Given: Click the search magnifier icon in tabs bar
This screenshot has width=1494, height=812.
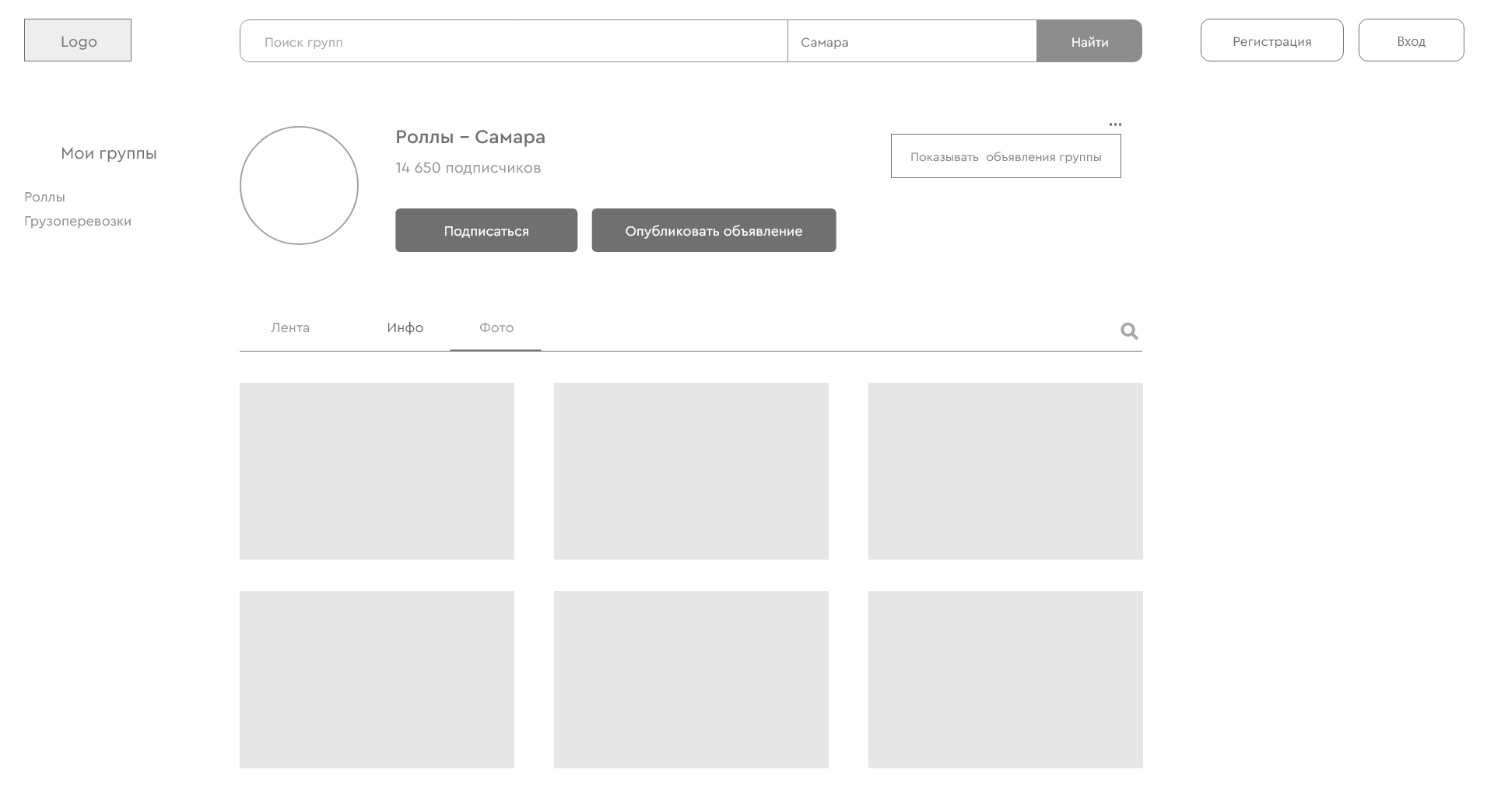Looking at the screenshot, I should point(1129,331).
